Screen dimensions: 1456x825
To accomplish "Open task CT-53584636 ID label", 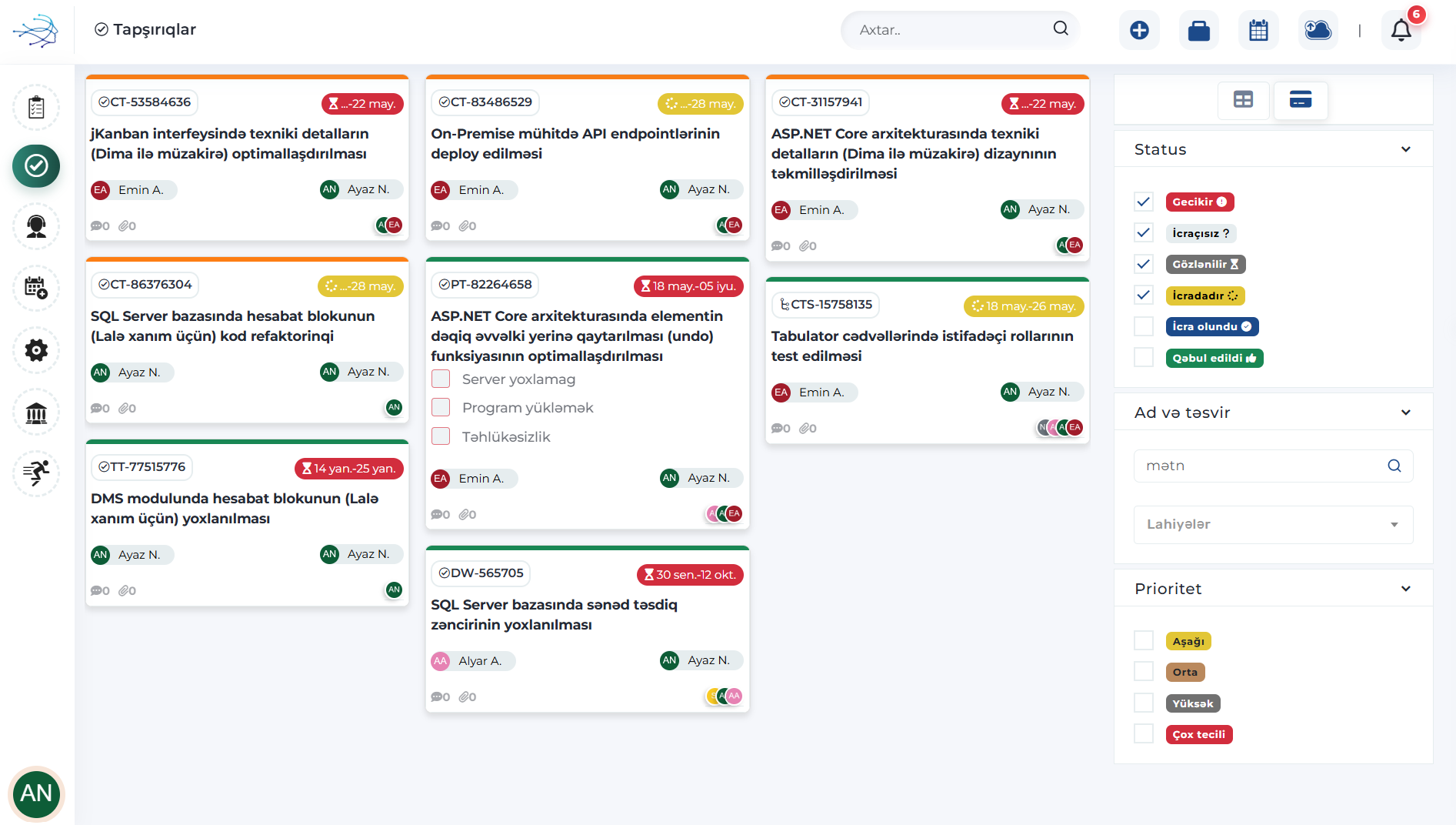I will (145, 102).
